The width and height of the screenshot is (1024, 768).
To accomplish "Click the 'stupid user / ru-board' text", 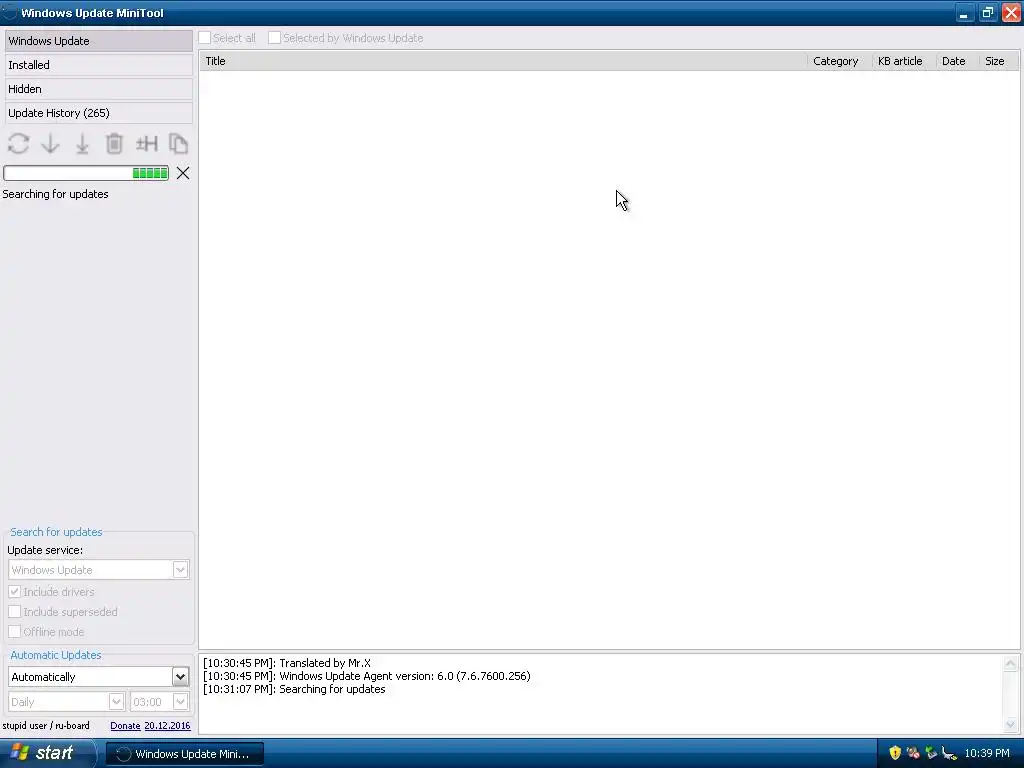I will point(46,726).
